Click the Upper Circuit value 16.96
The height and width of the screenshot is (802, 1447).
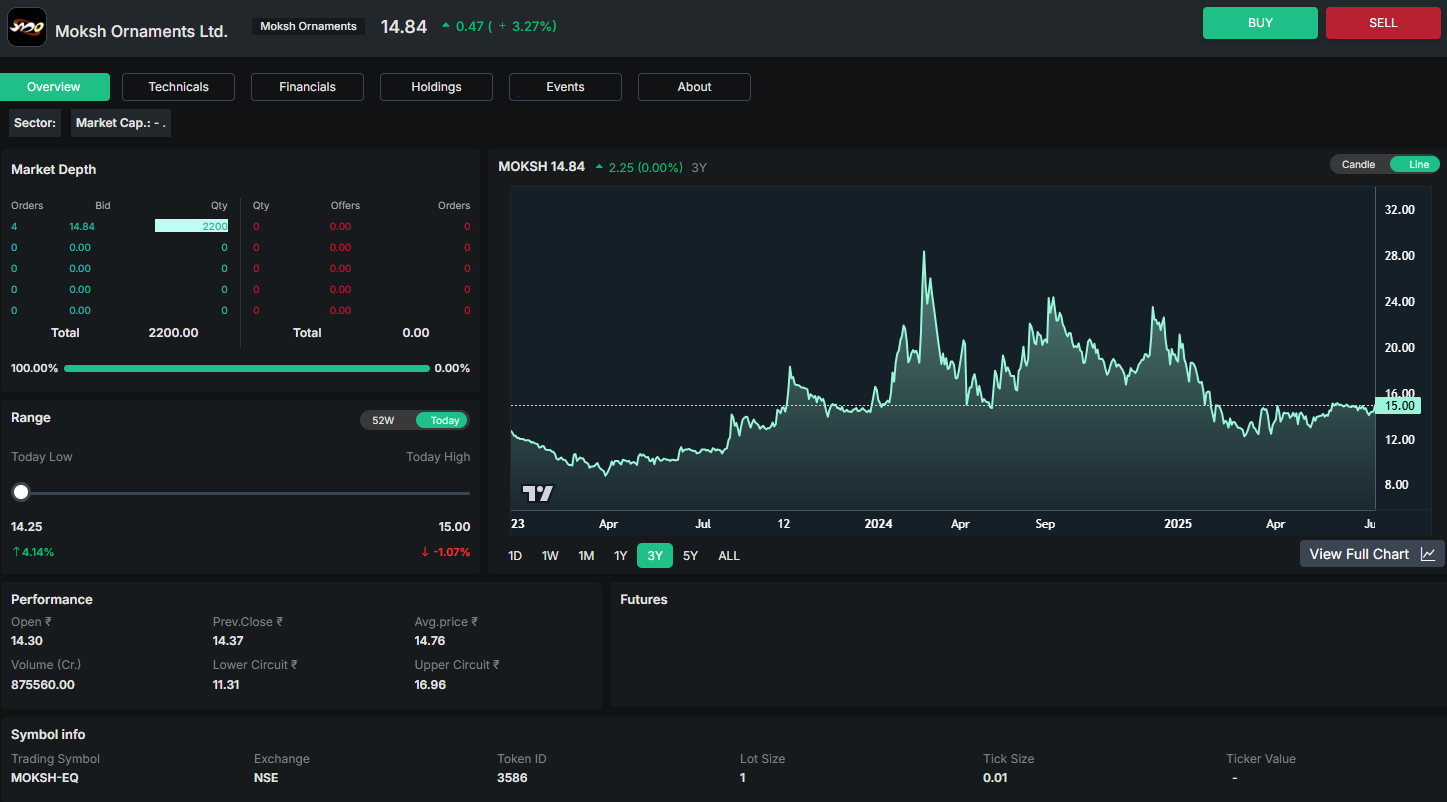click(x=430, y=685)
